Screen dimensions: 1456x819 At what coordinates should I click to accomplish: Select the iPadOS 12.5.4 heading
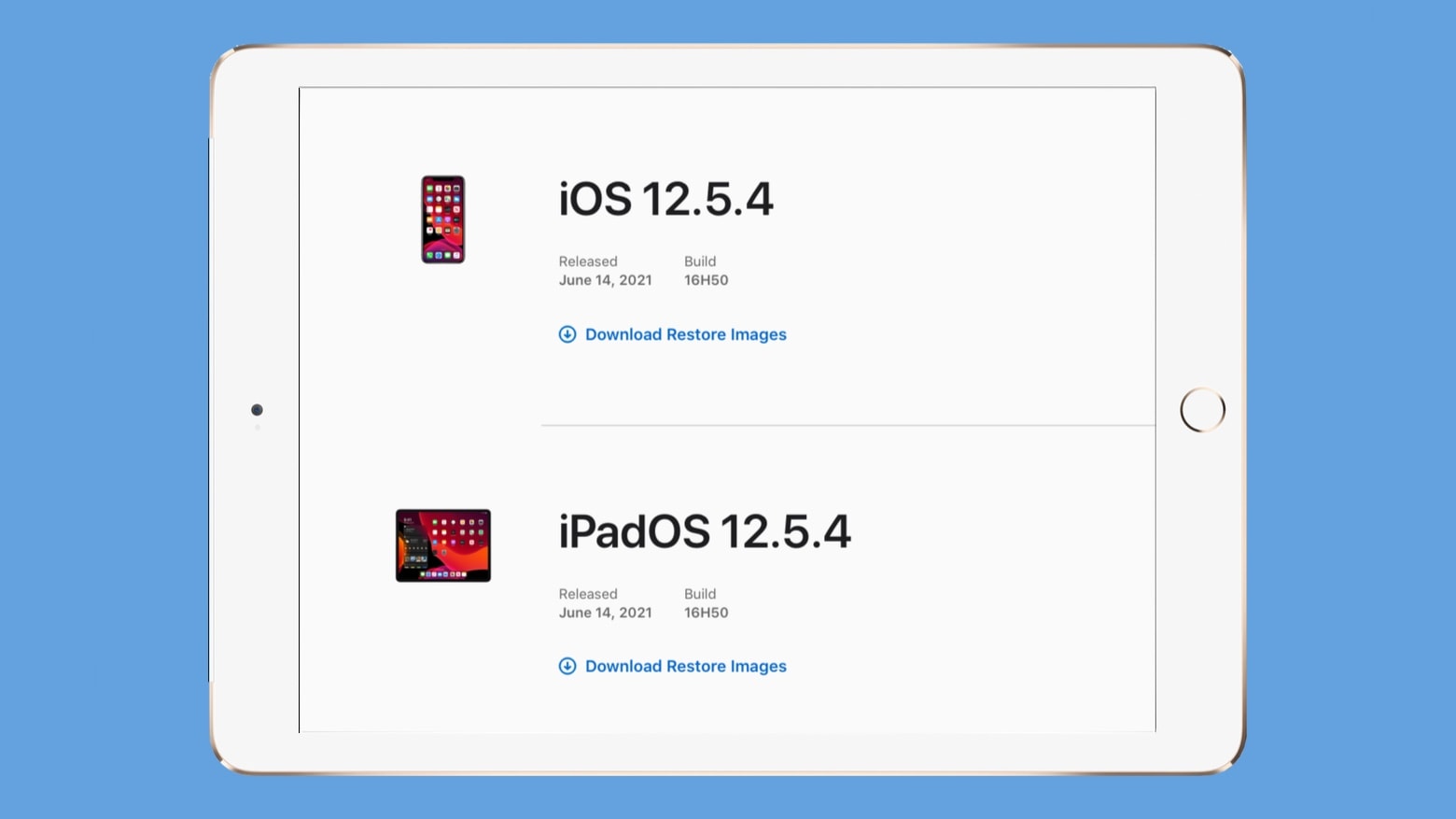[x=705, y=530]
